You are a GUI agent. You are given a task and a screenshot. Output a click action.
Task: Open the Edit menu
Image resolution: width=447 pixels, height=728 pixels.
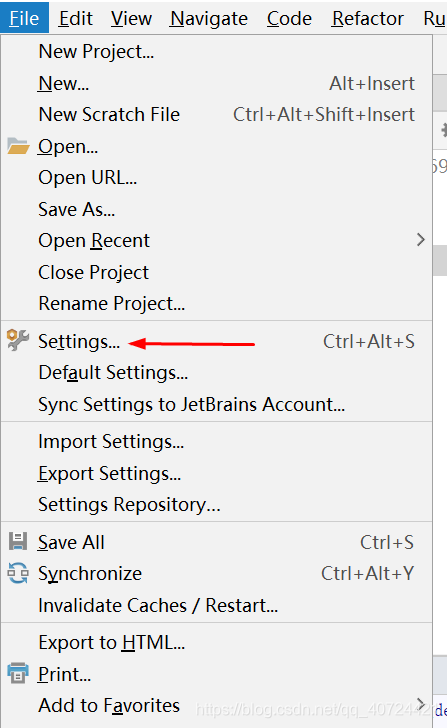pyautogui.click(x=76, y=19)
